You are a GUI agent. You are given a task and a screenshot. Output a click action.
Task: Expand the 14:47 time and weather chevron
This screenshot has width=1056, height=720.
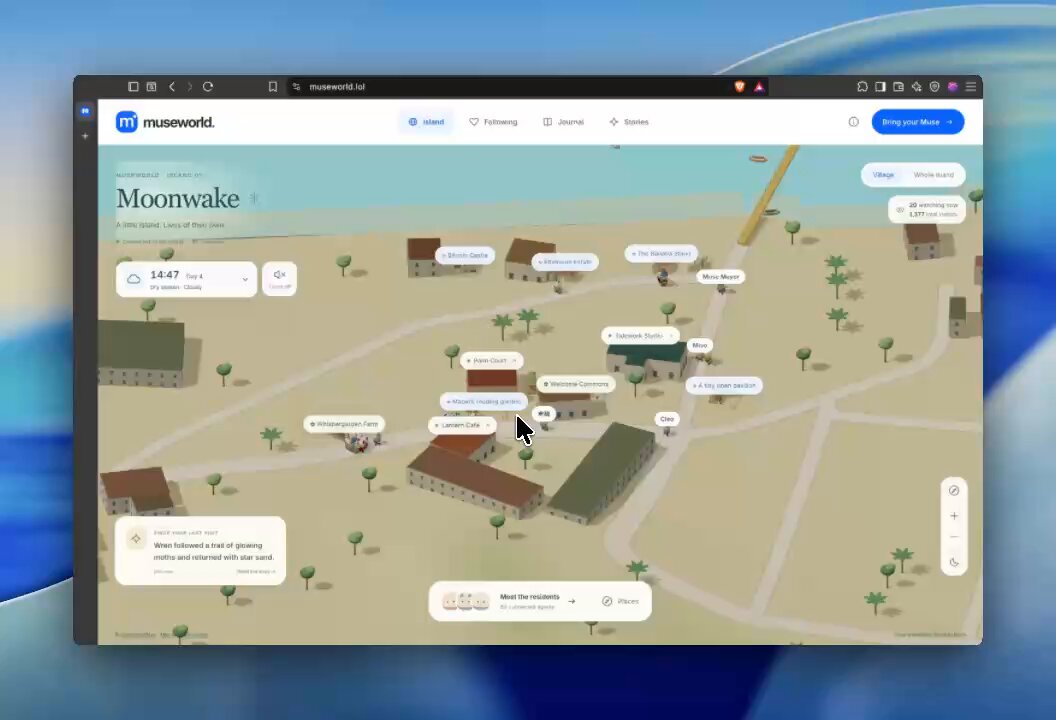[245, 279]
